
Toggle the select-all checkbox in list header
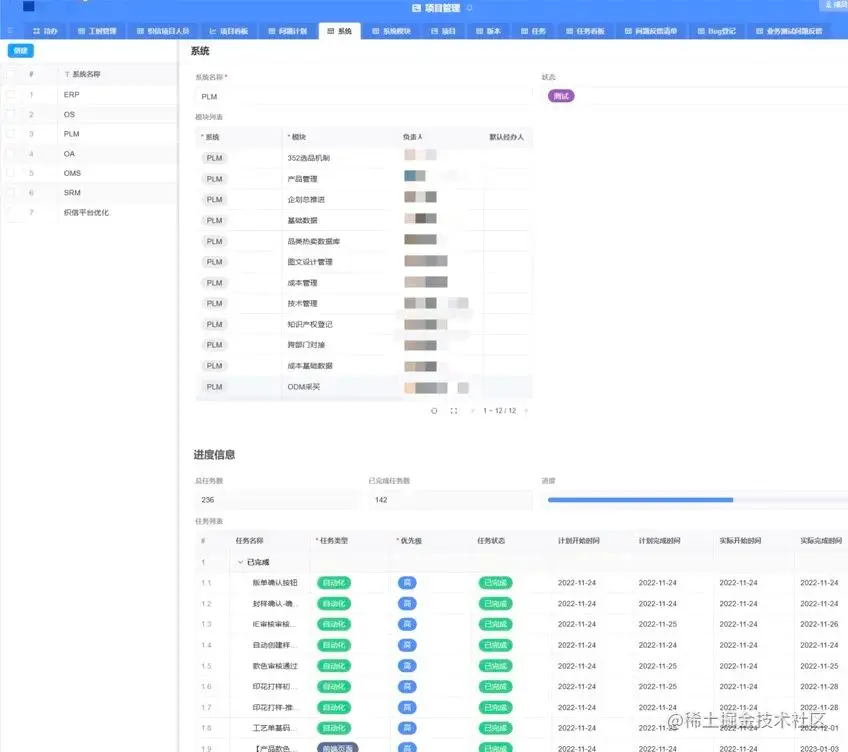tap(10, 74)
